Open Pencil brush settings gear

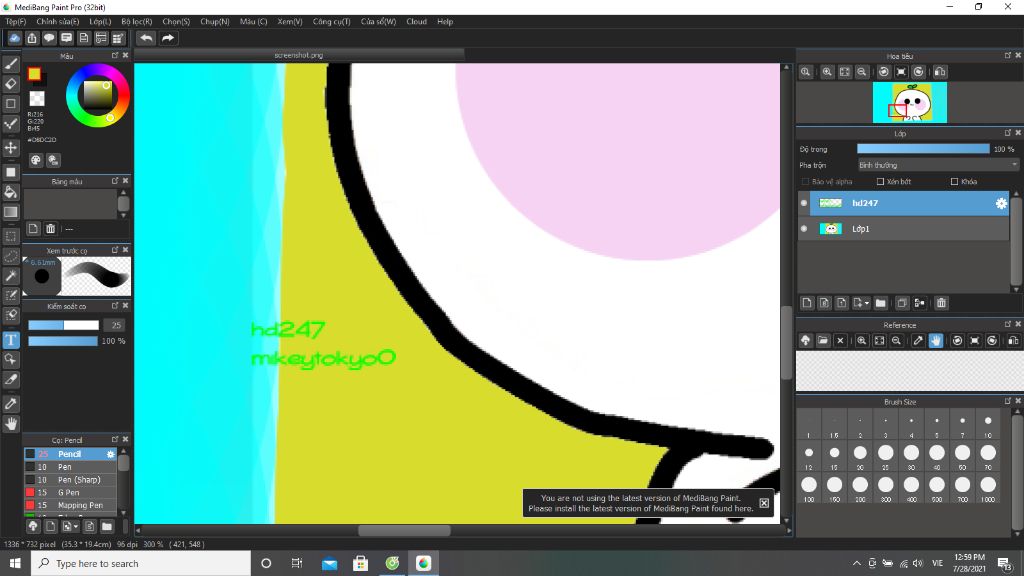pos(110,454)
